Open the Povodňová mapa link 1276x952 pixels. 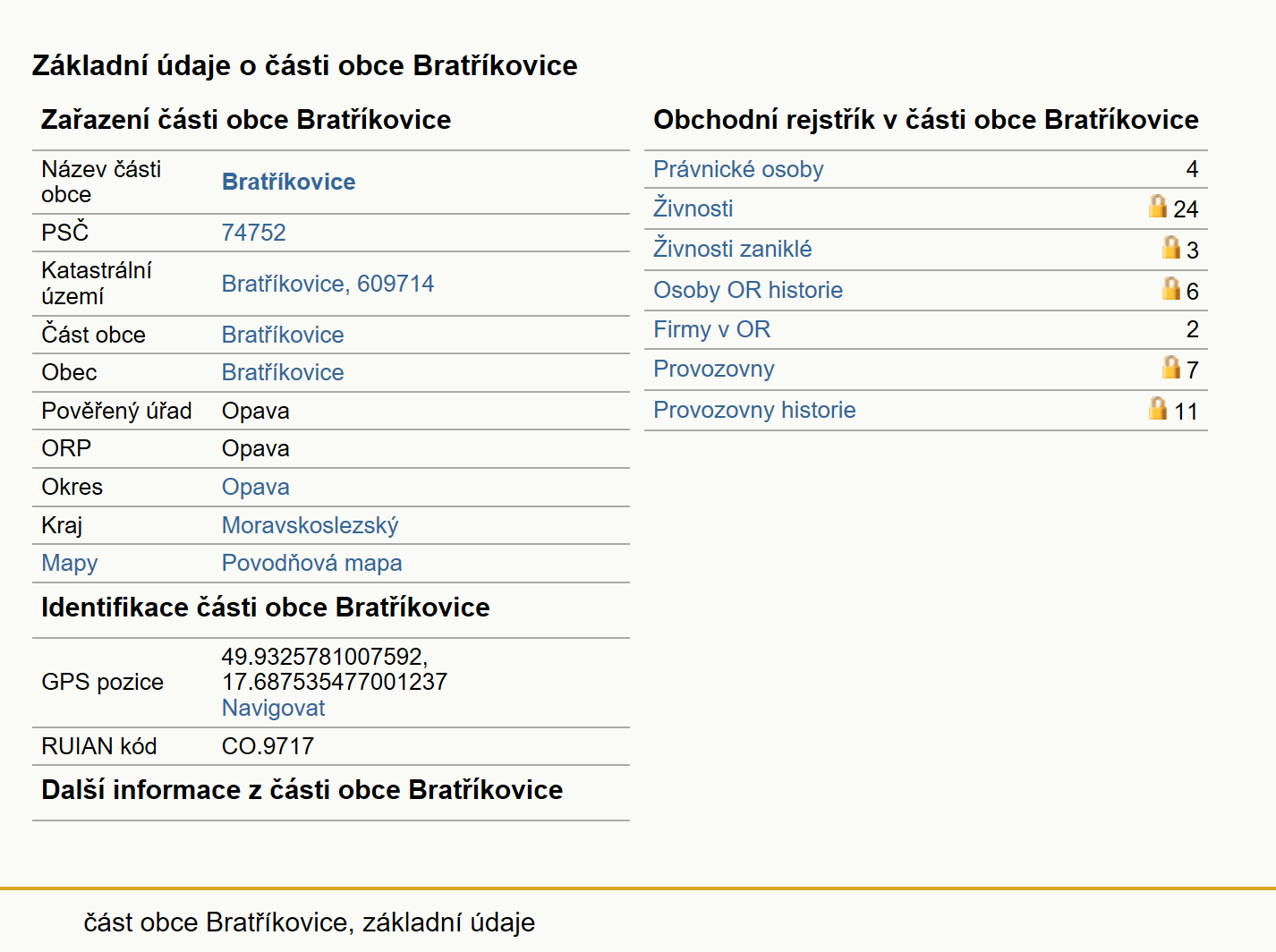pos(312,563)
